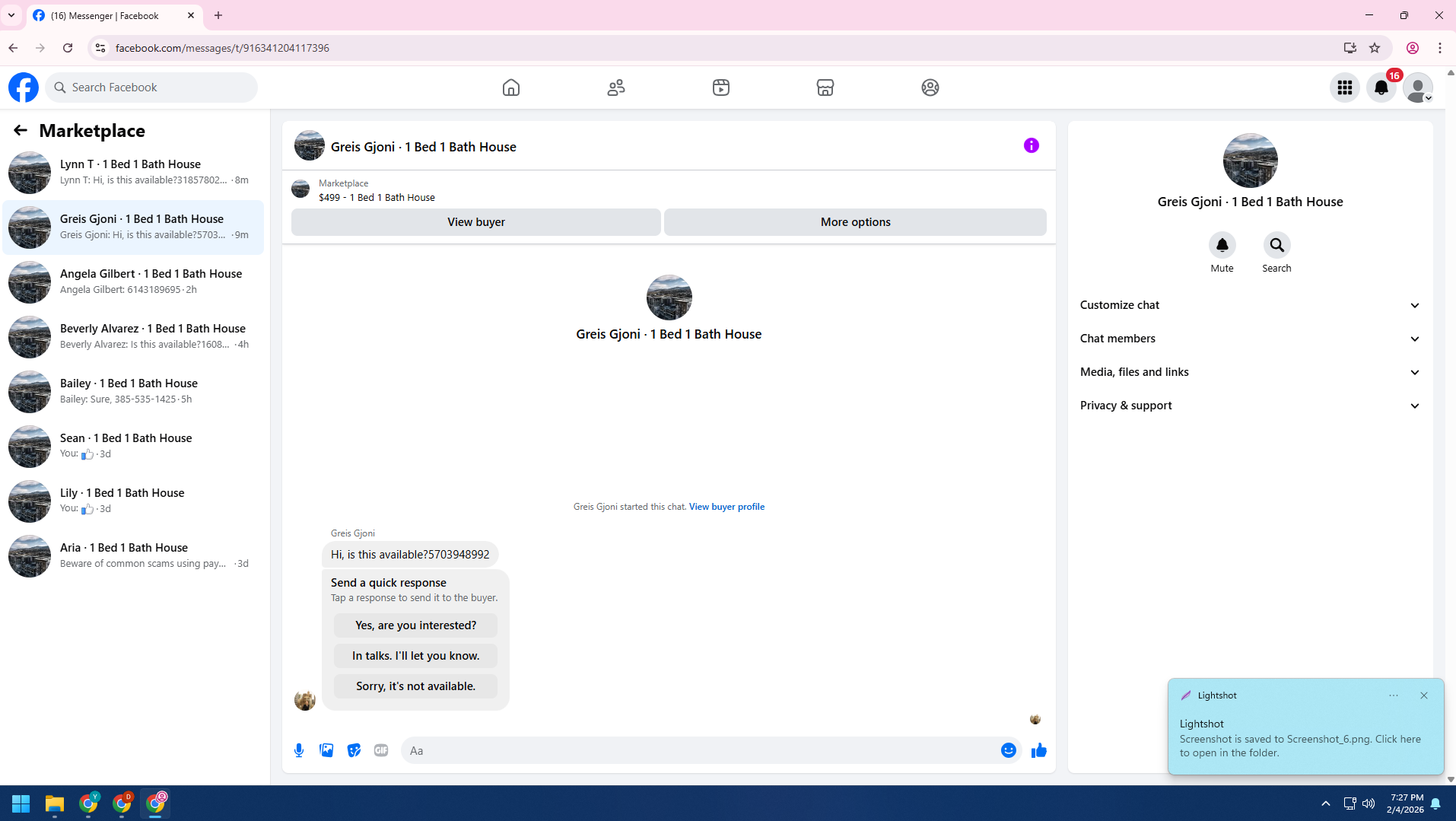The image size is (1456, 821).
Task: Click the install app icon in address bar
Action: click(1350, 48)
